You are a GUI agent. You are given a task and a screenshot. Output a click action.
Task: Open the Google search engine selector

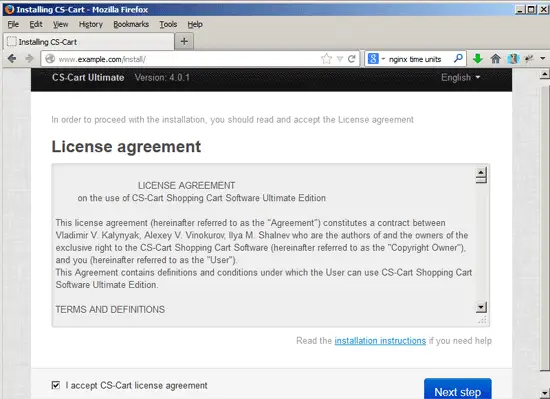[376, 59]
